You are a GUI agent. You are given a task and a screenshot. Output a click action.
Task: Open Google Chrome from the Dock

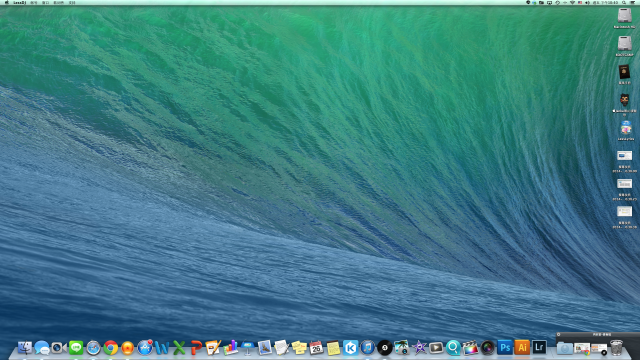click(x=110, y=347)
